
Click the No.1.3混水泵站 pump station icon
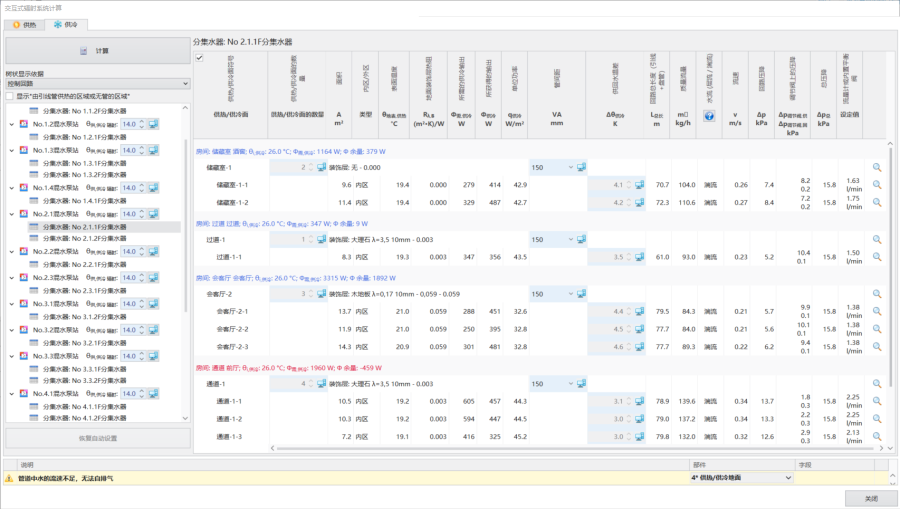click(x=24, y=150)
